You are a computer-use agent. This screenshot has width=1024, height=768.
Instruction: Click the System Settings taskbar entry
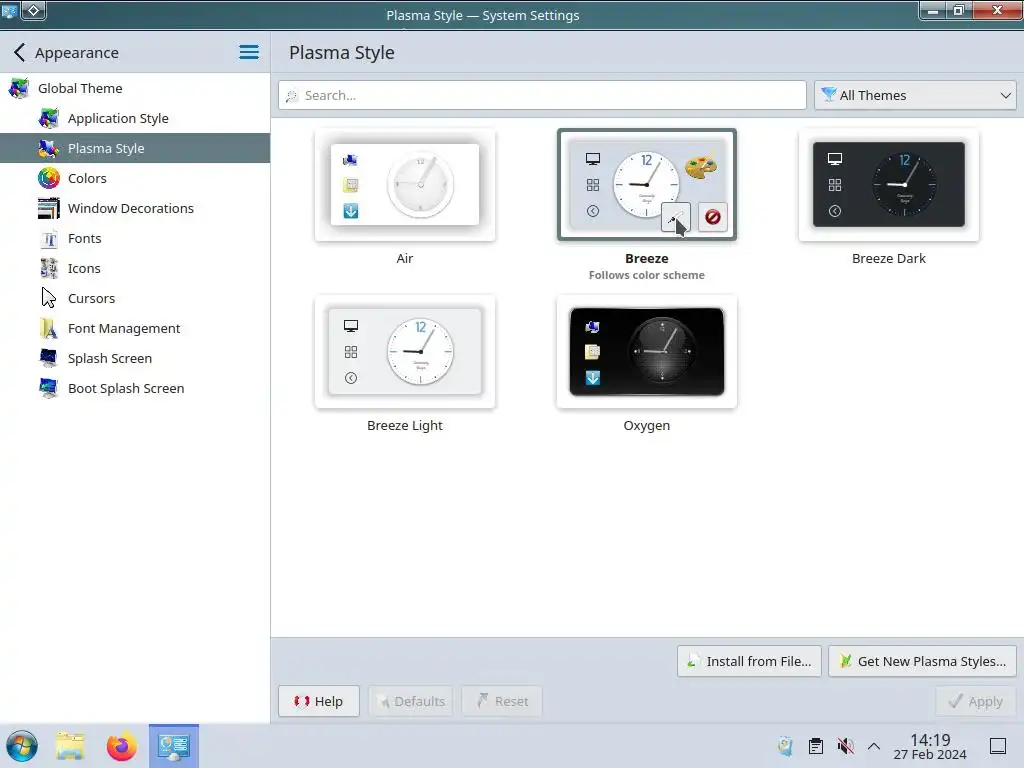[174, 746]
